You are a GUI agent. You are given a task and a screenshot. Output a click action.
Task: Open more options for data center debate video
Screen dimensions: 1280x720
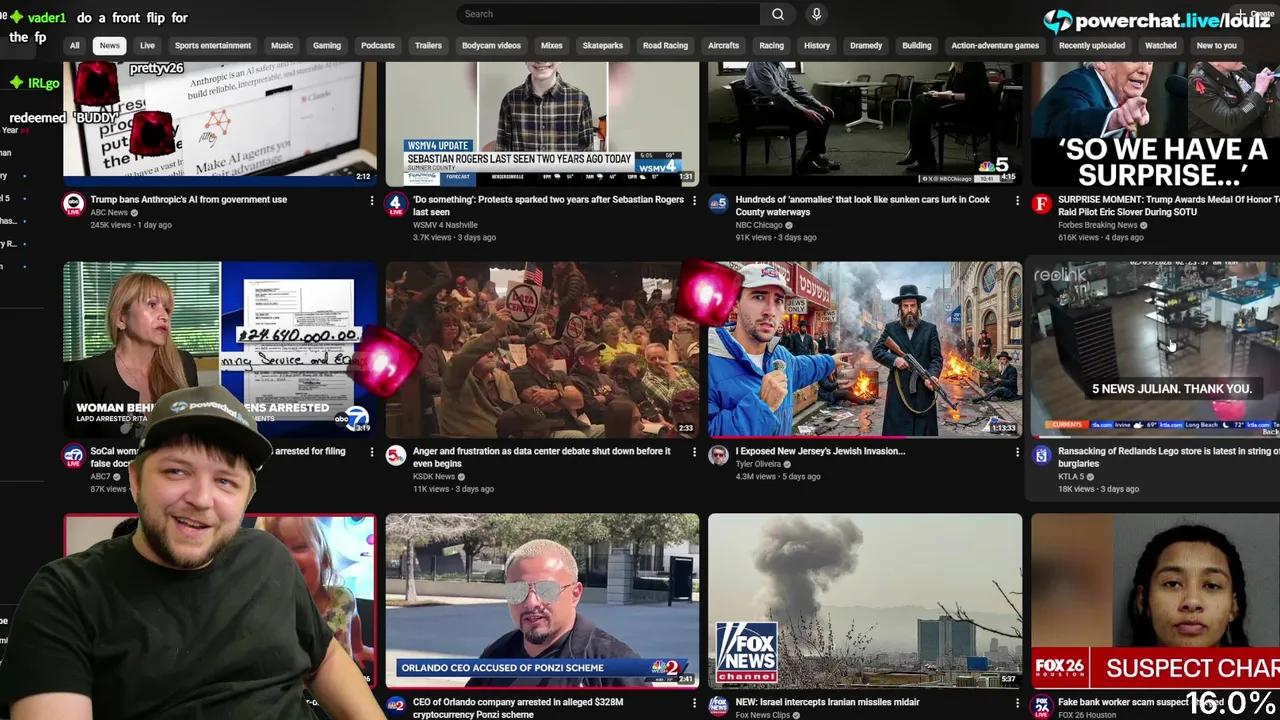tap(694, 452)
